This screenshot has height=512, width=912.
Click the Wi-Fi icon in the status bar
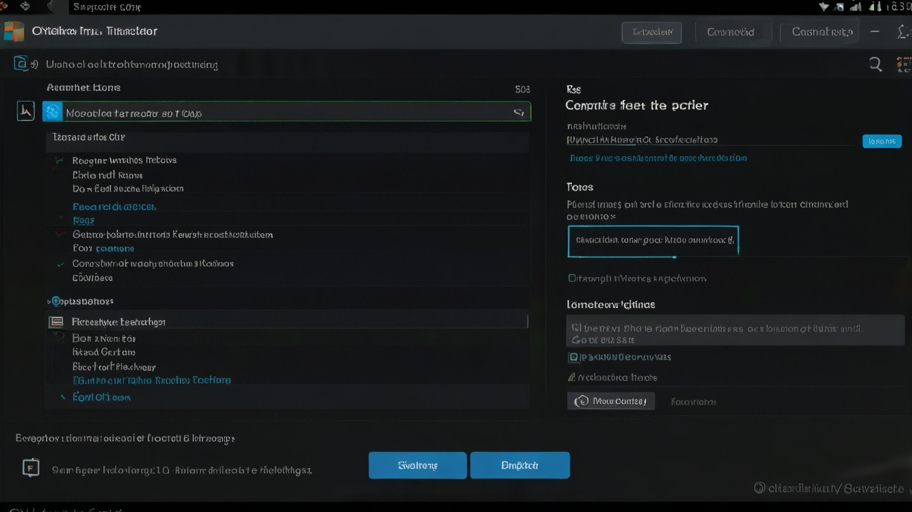(x=823, y=6)
